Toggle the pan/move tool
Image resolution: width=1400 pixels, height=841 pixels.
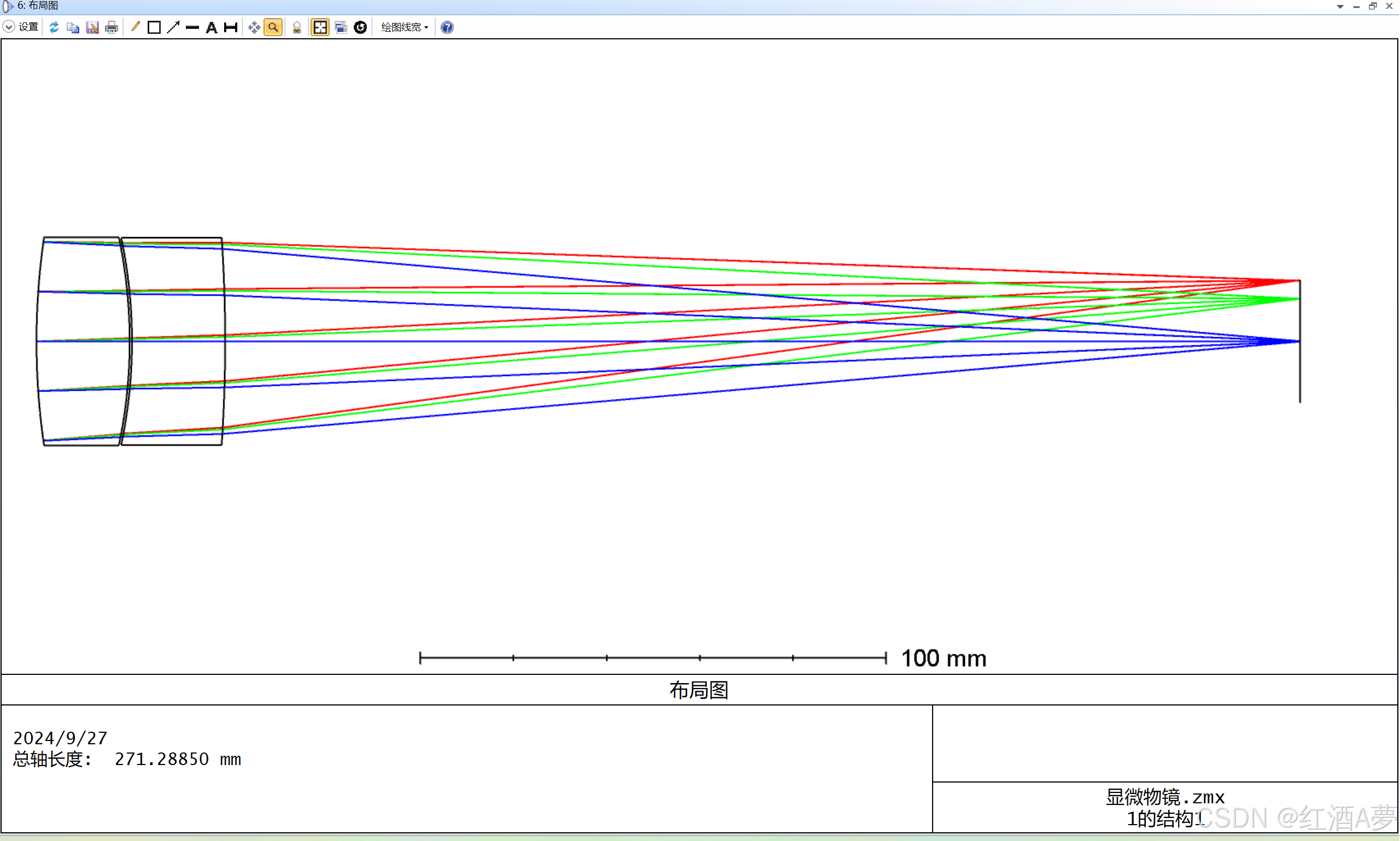click(x=254, y=27)
